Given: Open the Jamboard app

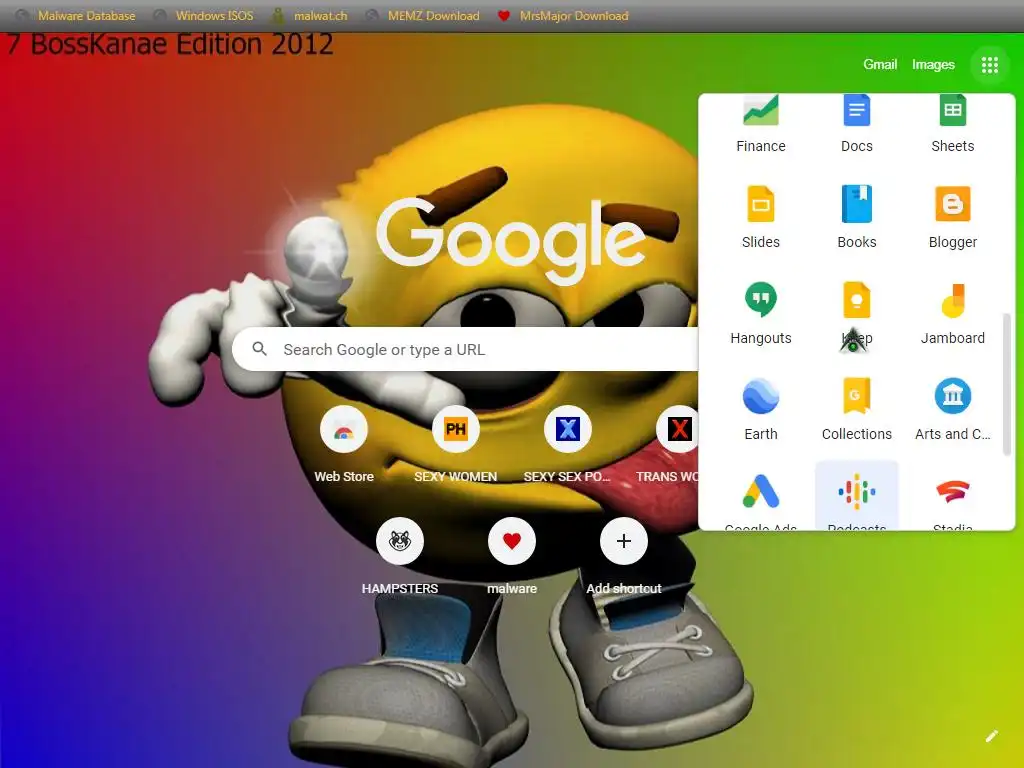Looking at the screenshot, I should 952,312.
